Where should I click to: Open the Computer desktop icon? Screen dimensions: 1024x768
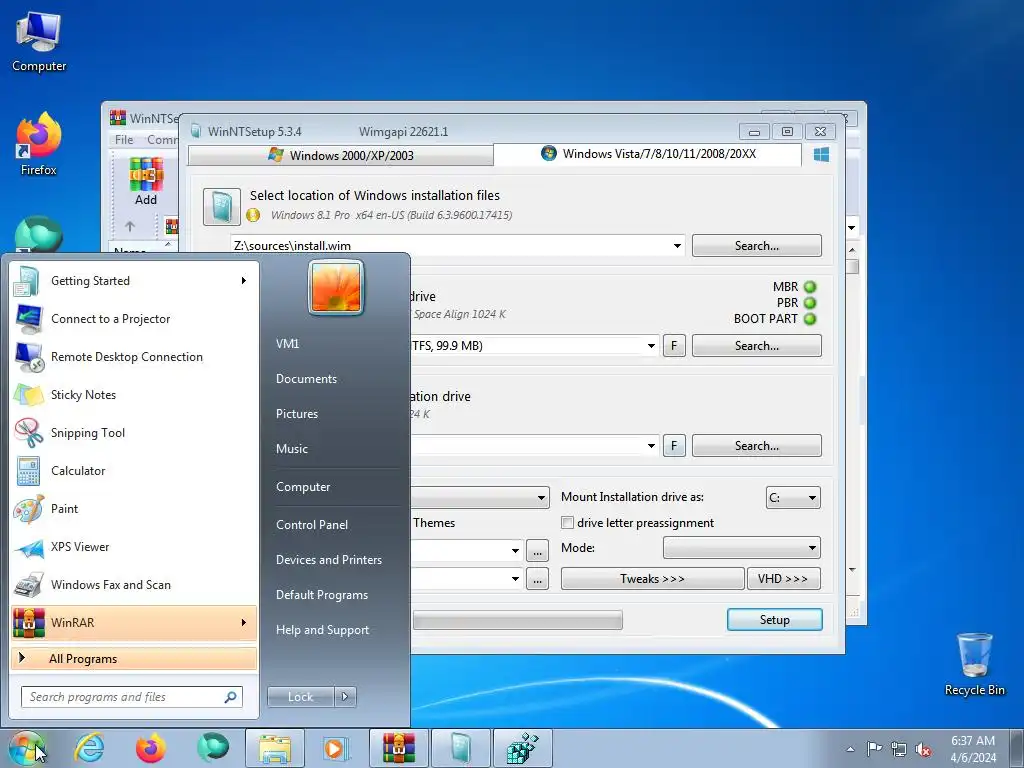click(x=39, y=42)
